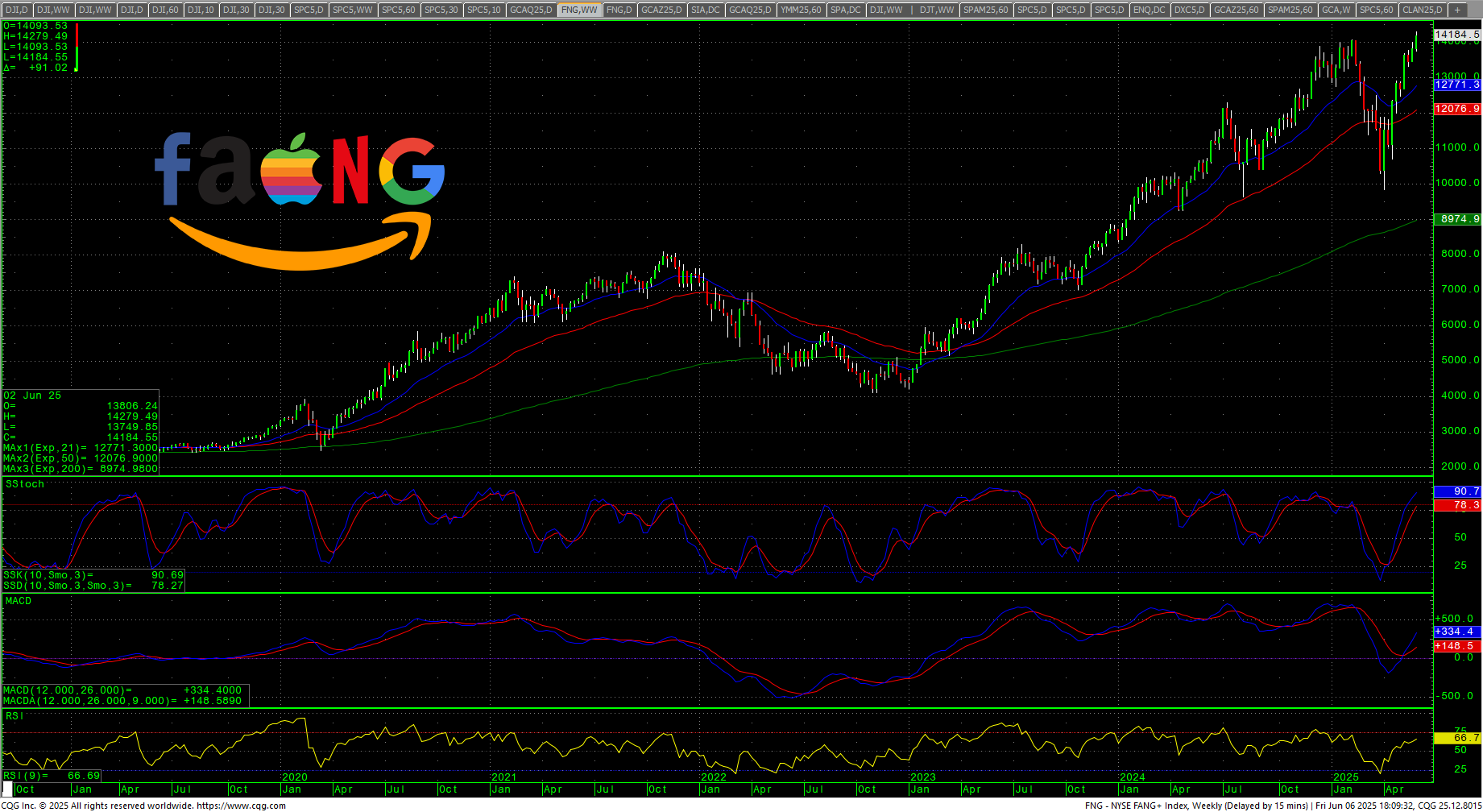Click the MACDA(12.000,26.000,9.000) readout
Image resolution: width=1483 pixels, height=812 pixels.
(x=122, y=701)
